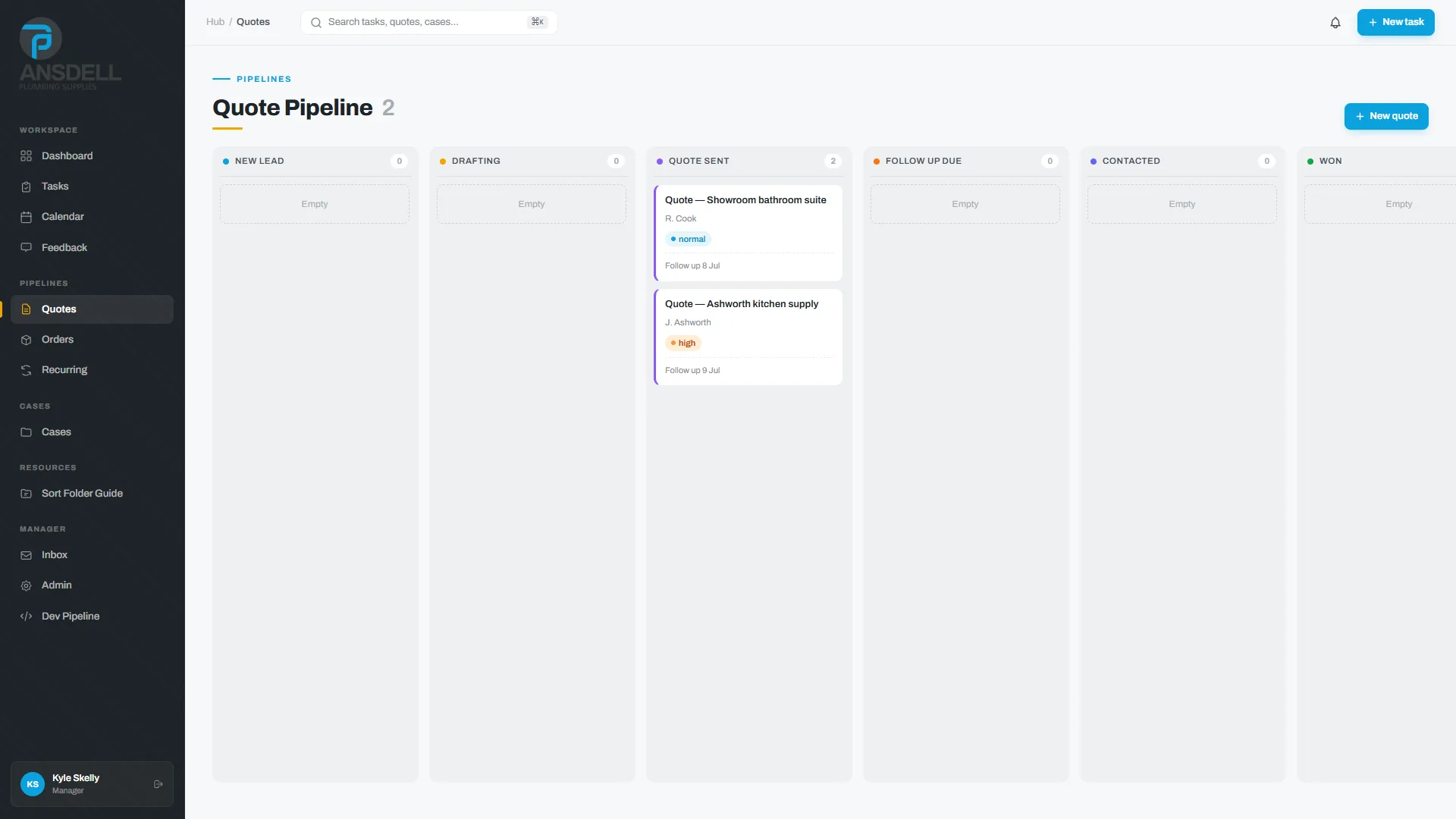Click R. Cook customer name

pos(680,219)
